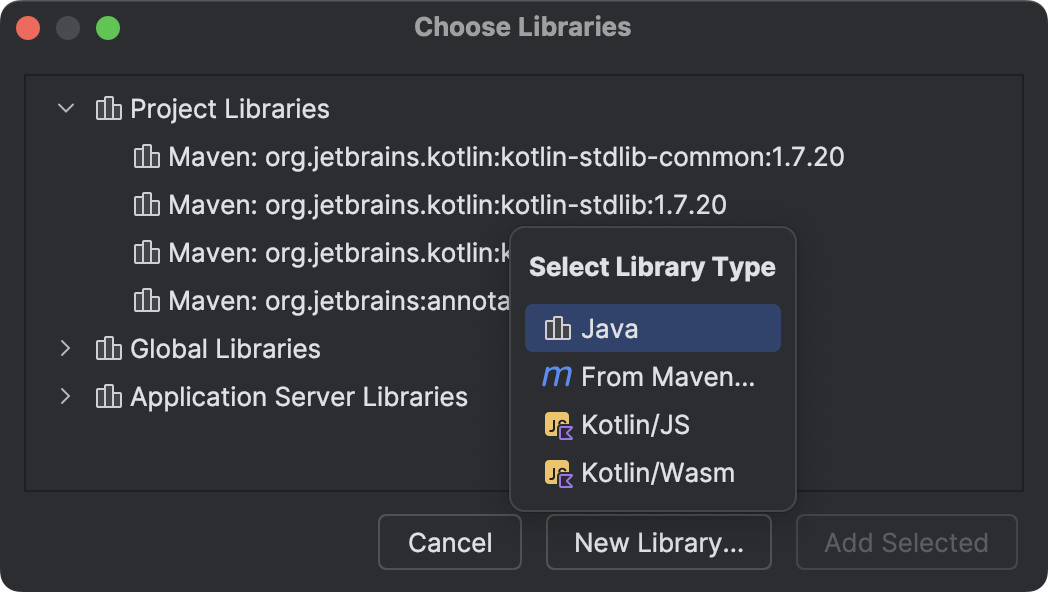Screen dimensions: 1048x592
Task: Click the Add Selected button
Action: pos(905,542)
